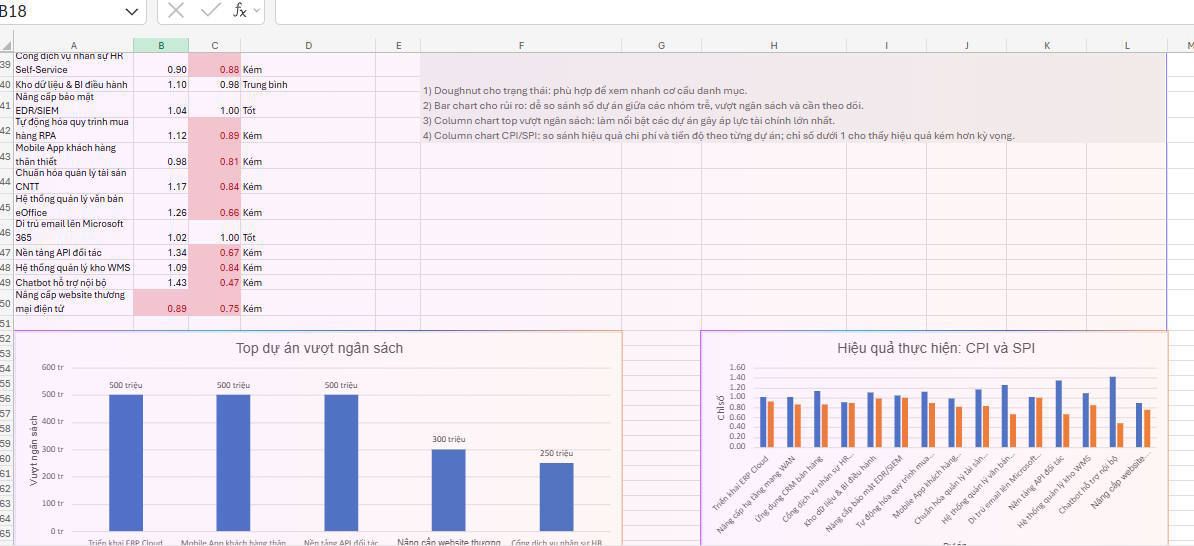
Task: Click cell 'Nâng cấp website thương mại điện tử'
Action: (x=74, y=302)
